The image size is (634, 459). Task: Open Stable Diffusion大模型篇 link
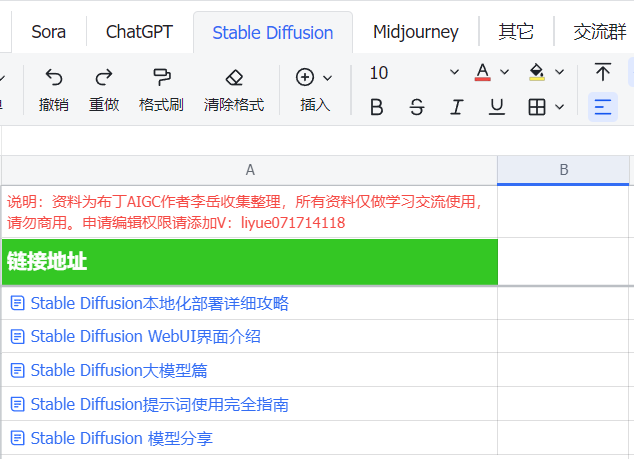[119, 370]
